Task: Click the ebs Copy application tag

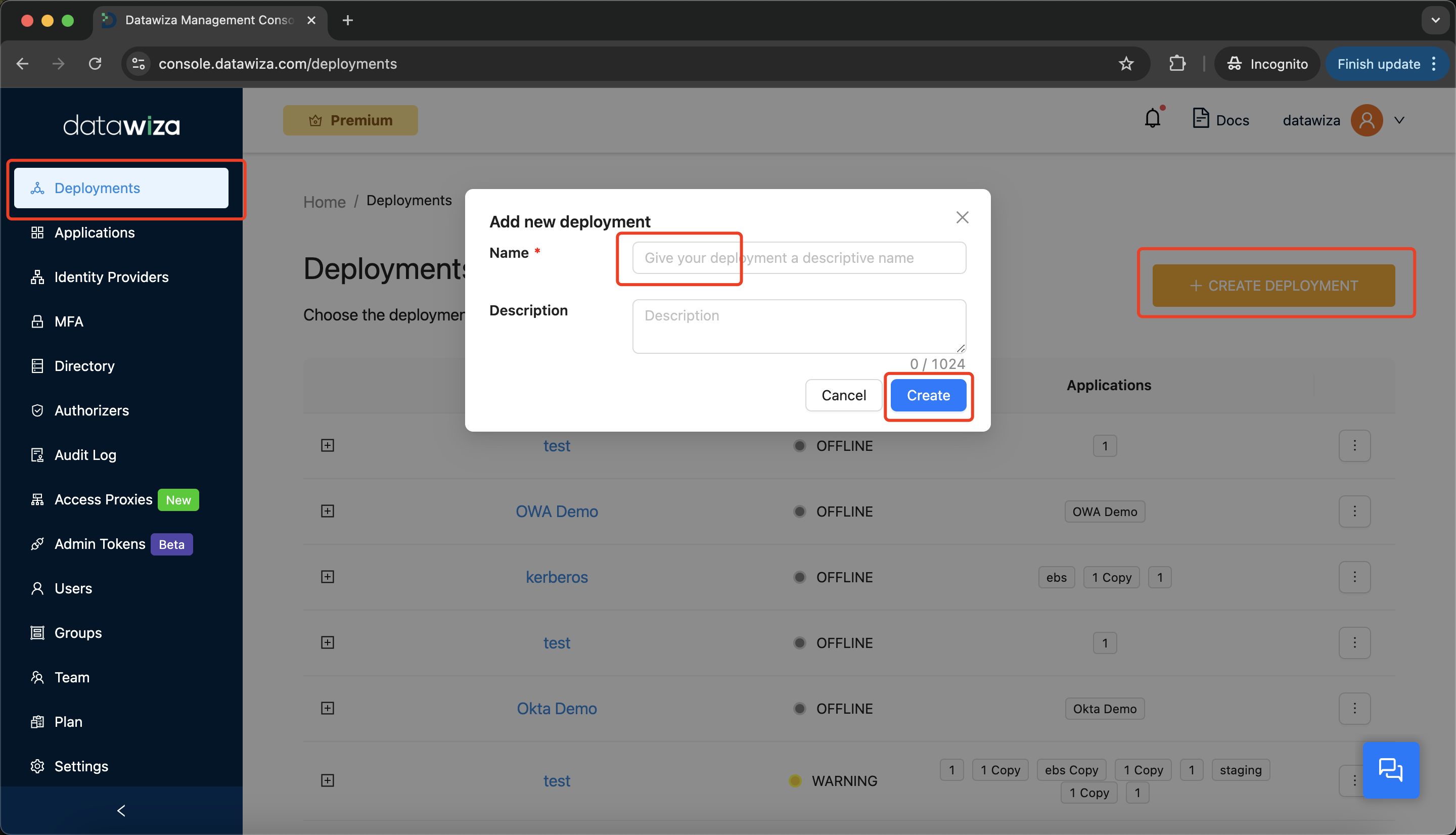Action: pyautogui.click(x=1071, y=770)
